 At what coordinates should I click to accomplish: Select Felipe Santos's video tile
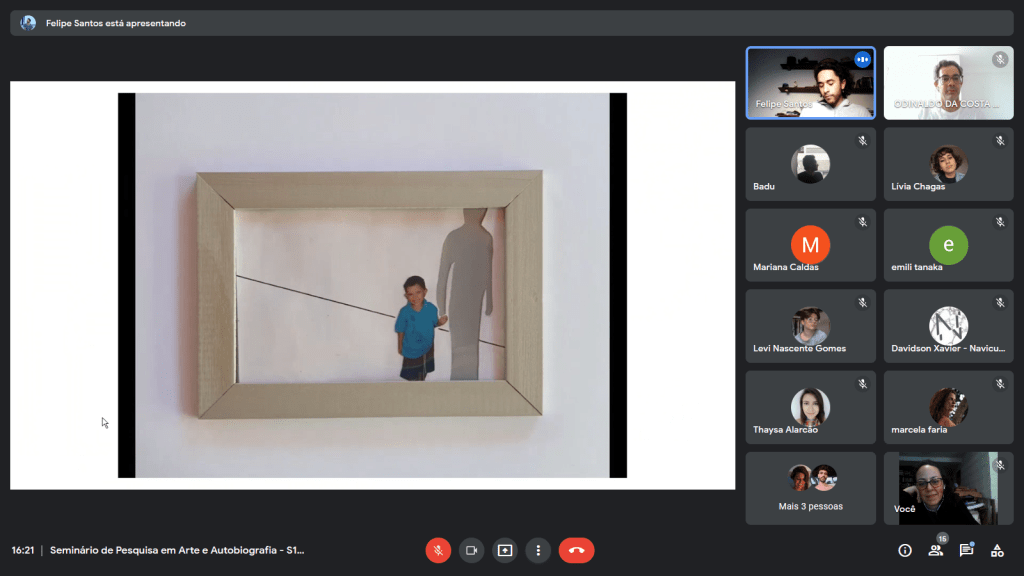coord(810,83)
